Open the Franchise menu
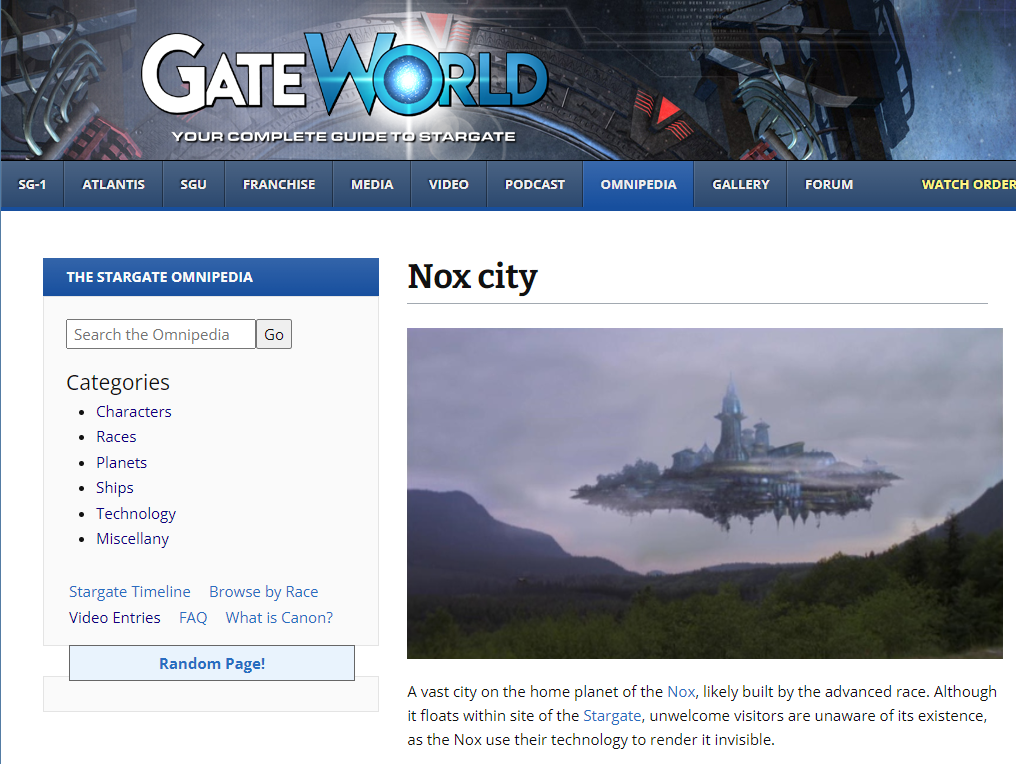 (279, 185)
